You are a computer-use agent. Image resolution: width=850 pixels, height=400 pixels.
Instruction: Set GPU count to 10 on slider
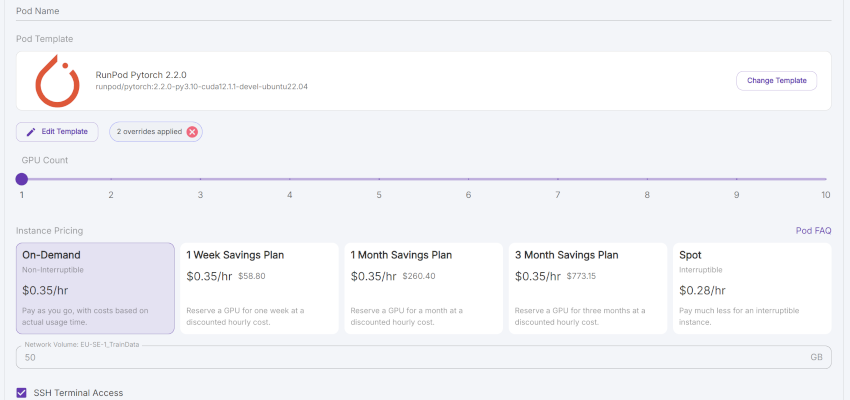tap(826, 179)
